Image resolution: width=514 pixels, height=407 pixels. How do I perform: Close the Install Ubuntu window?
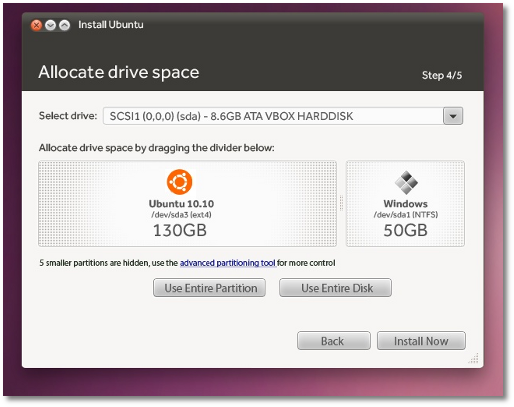pos(36,25)
